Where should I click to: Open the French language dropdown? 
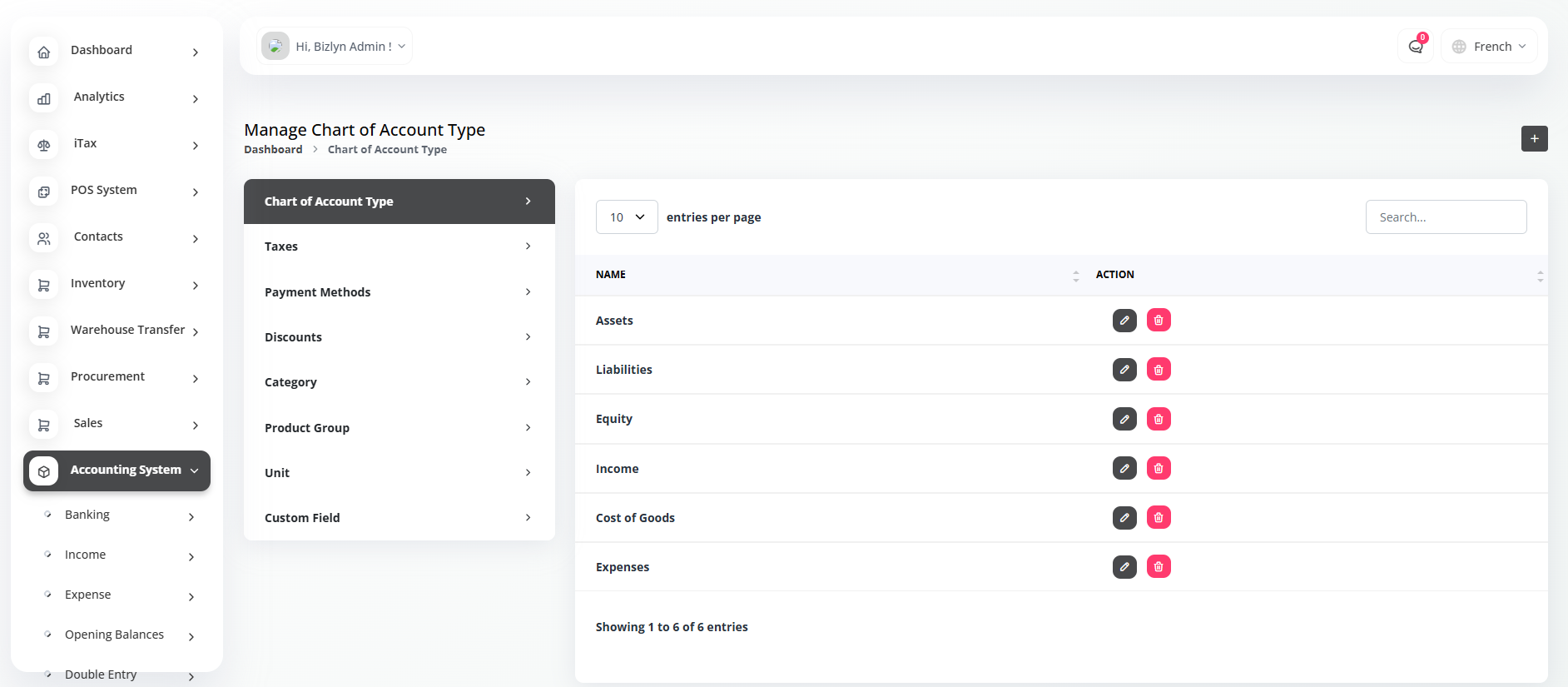tap(1489, 47)
